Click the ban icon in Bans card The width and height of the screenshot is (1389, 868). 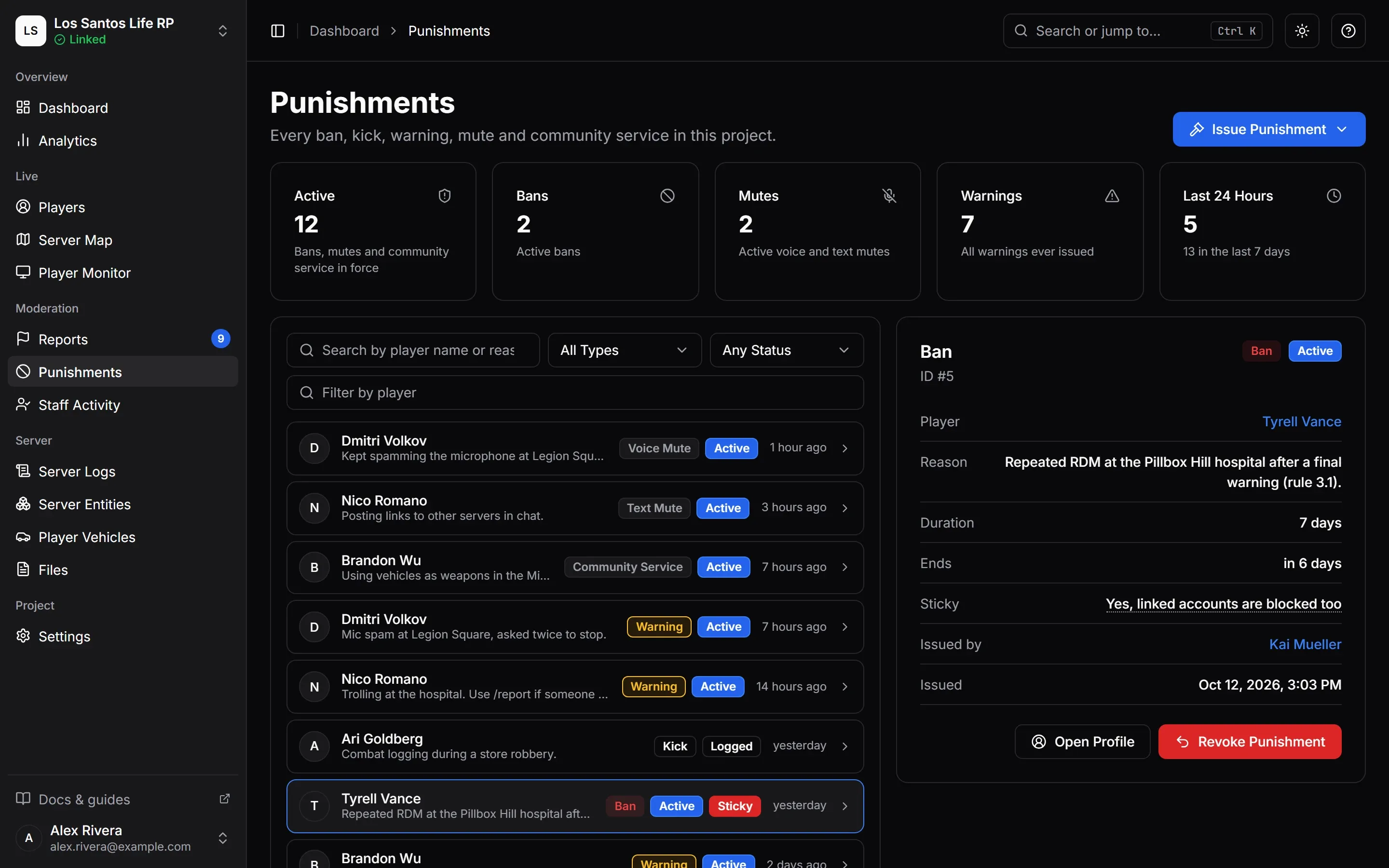pyautogui.click(x=667, y=196)
